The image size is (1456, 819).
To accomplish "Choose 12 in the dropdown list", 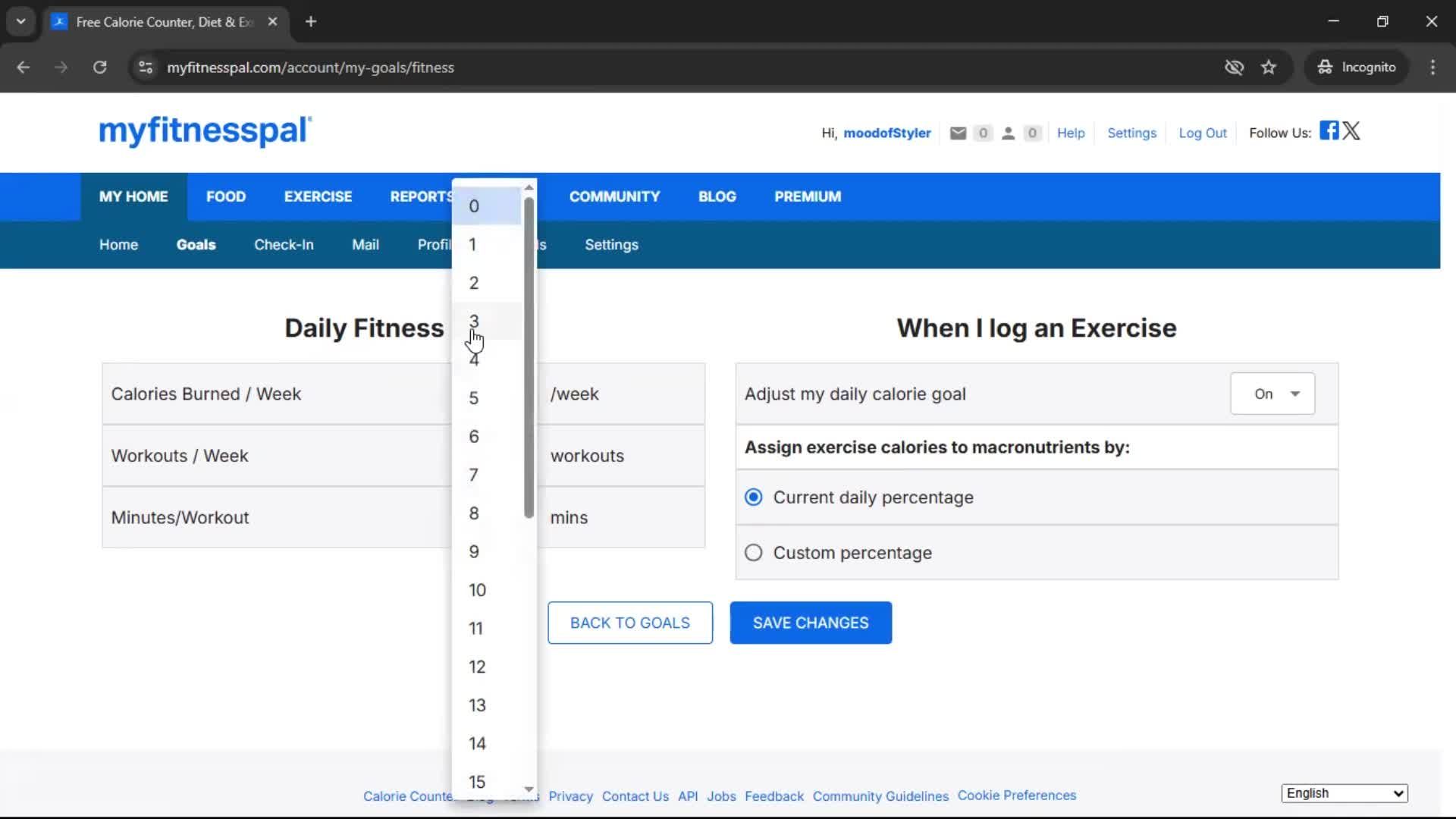I will [x=487, y=667].
